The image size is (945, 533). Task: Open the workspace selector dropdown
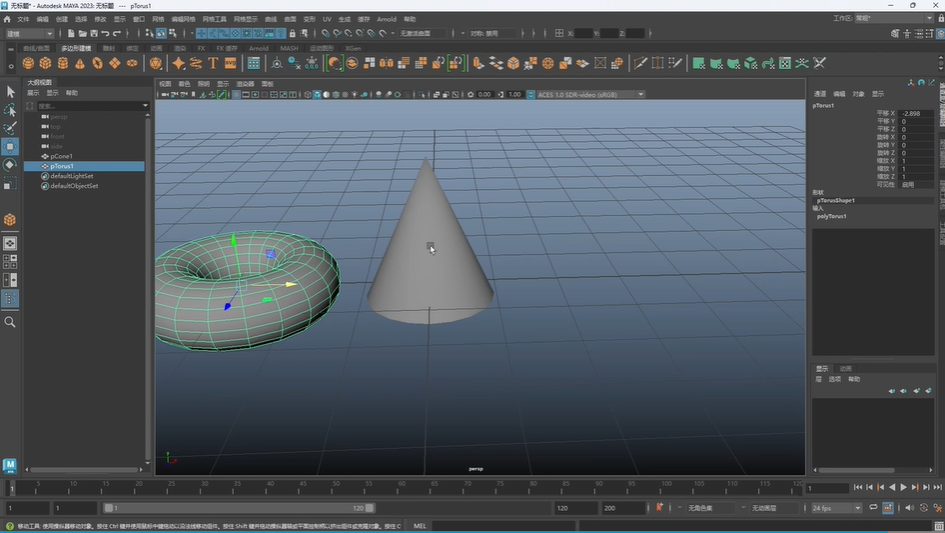894,19
